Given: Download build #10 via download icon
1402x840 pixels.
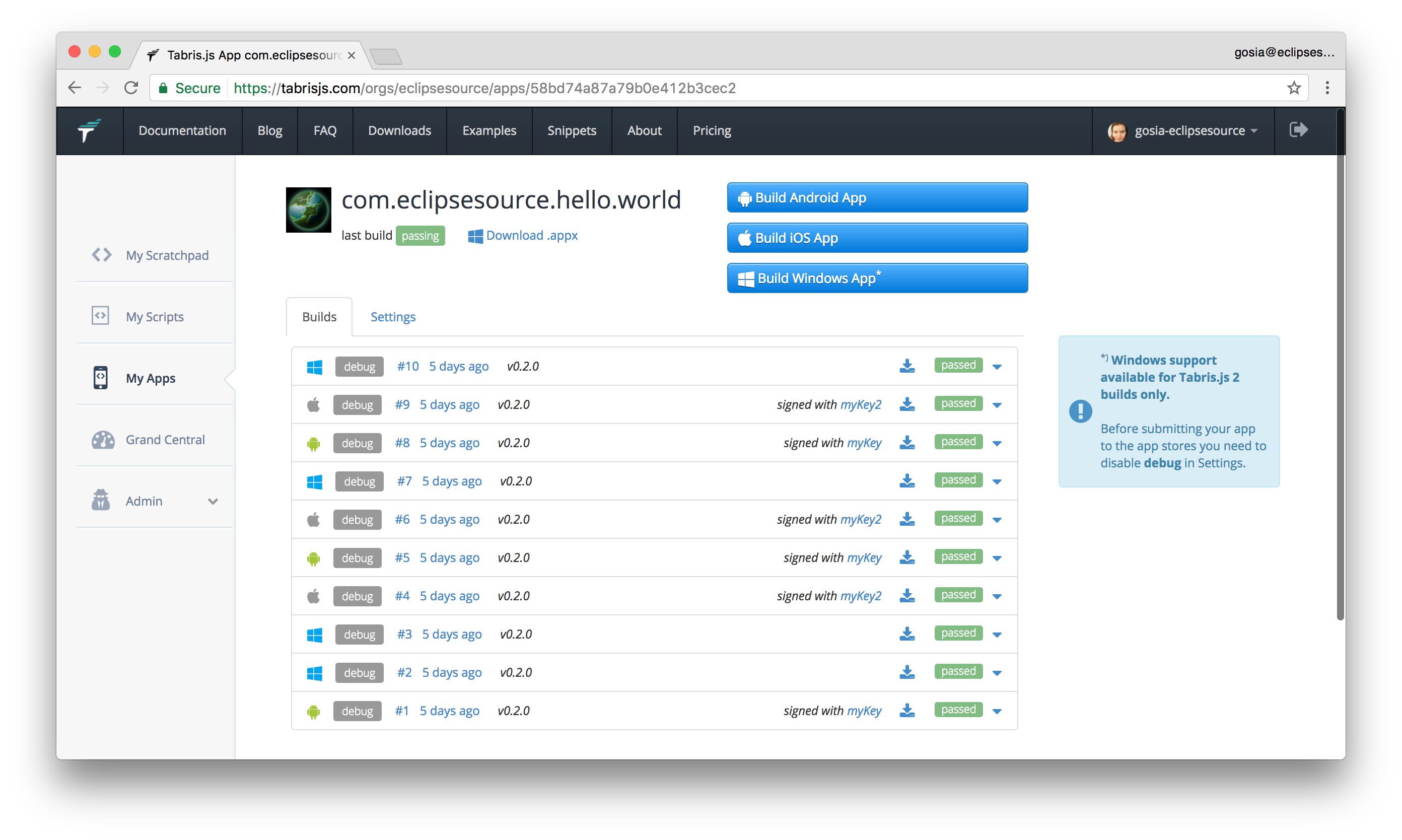Looking at the screenshot, I should click(x=907, y=366).
